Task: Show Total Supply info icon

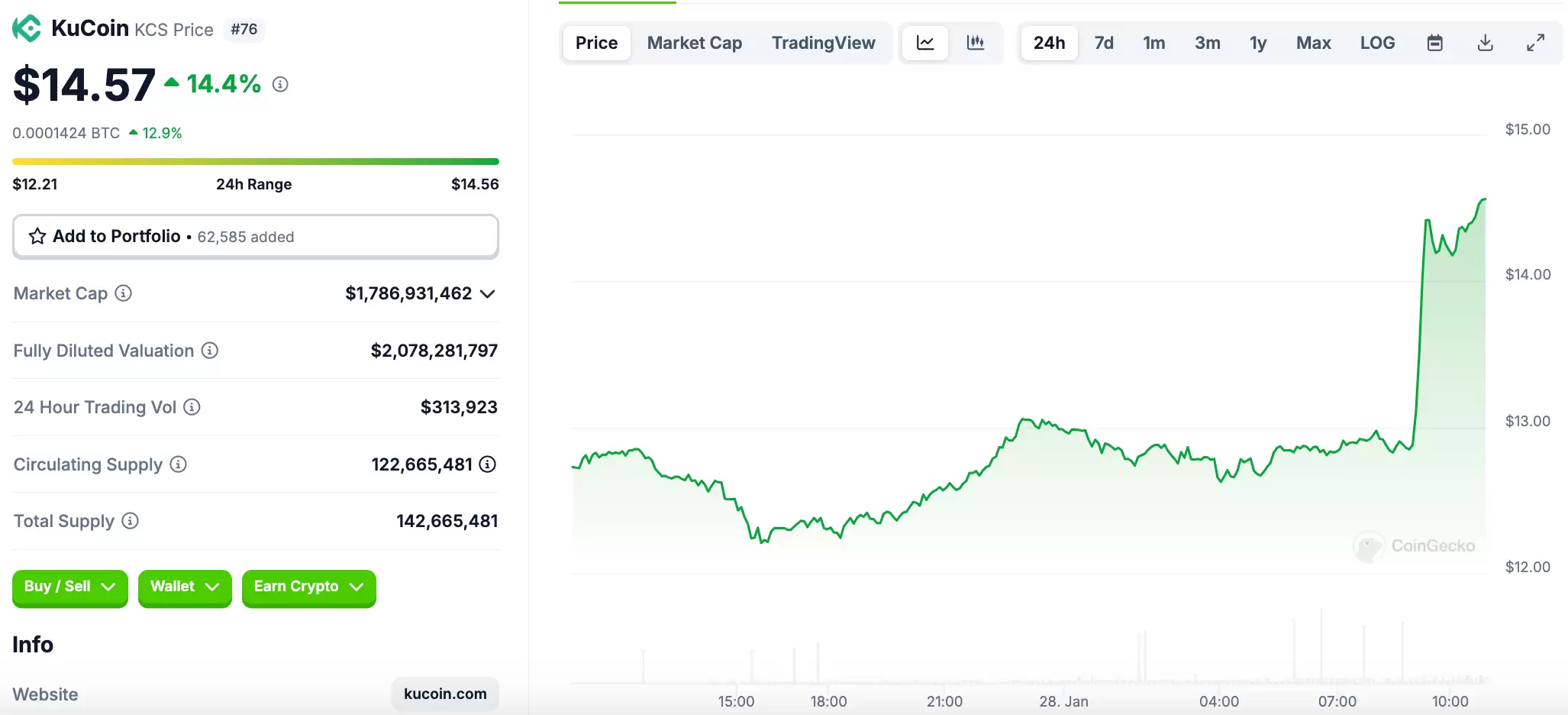Action: tap(131, 521)
